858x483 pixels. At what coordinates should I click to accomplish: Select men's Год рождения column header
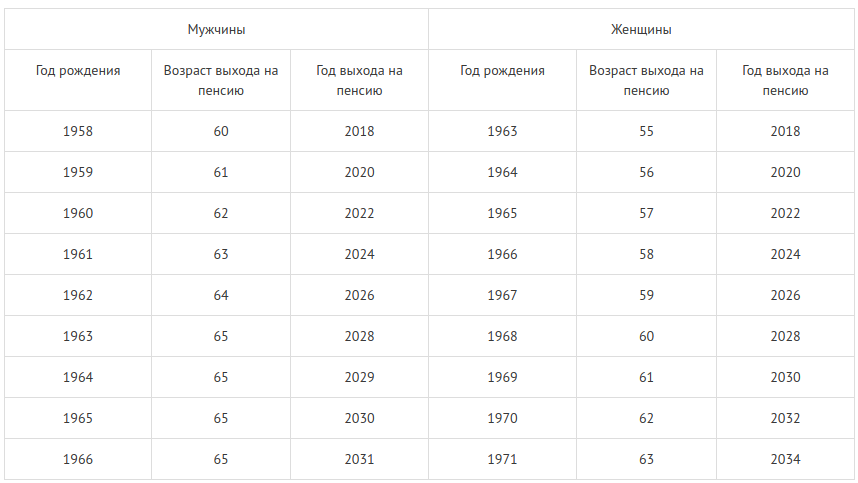78,80
